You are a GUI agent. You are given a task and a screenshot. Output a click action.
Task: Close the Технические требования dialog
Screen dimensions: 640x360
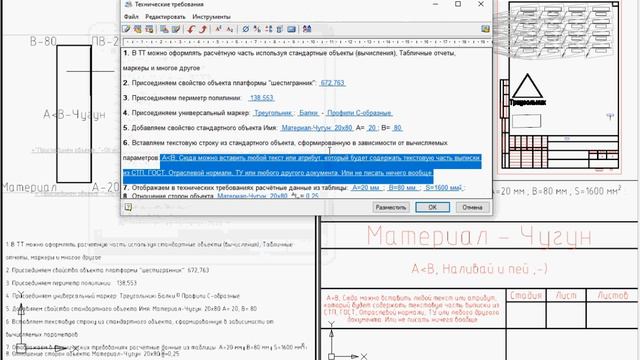click(481, 4)
